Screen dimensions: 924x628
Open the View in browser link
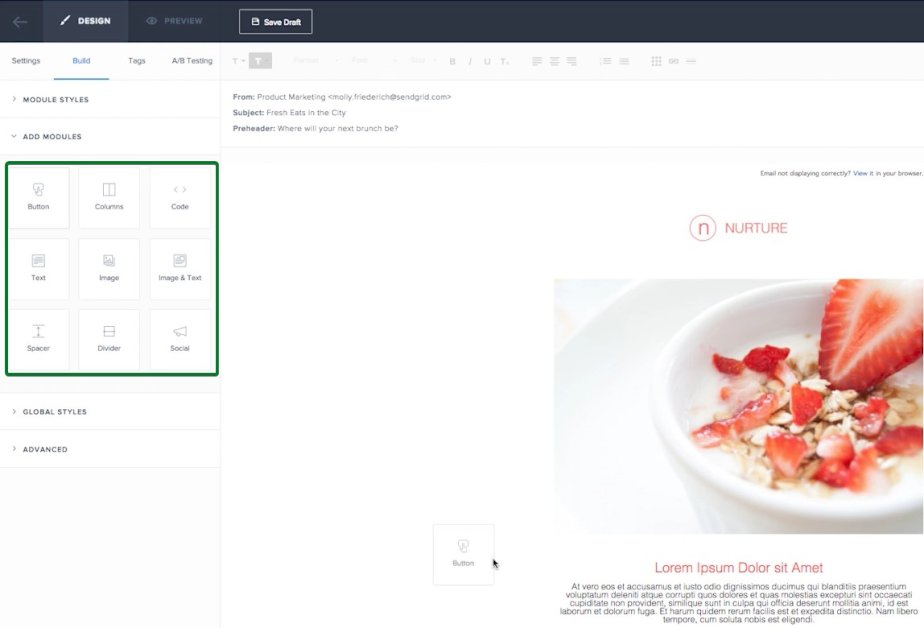click(x=860, y=173)
